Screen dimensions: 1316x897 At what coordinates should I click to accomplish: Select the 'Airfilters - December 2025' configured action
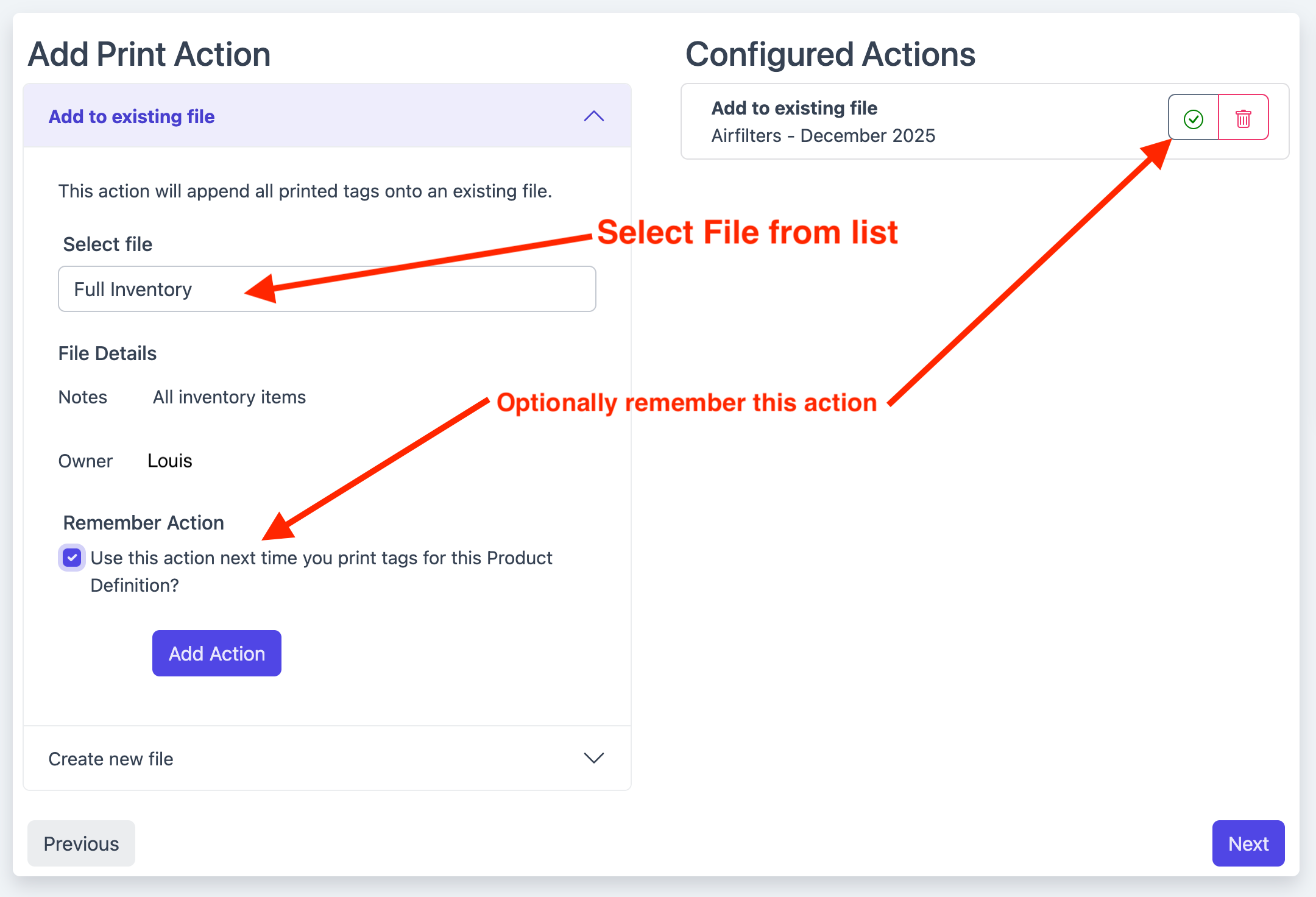[822, 135]
